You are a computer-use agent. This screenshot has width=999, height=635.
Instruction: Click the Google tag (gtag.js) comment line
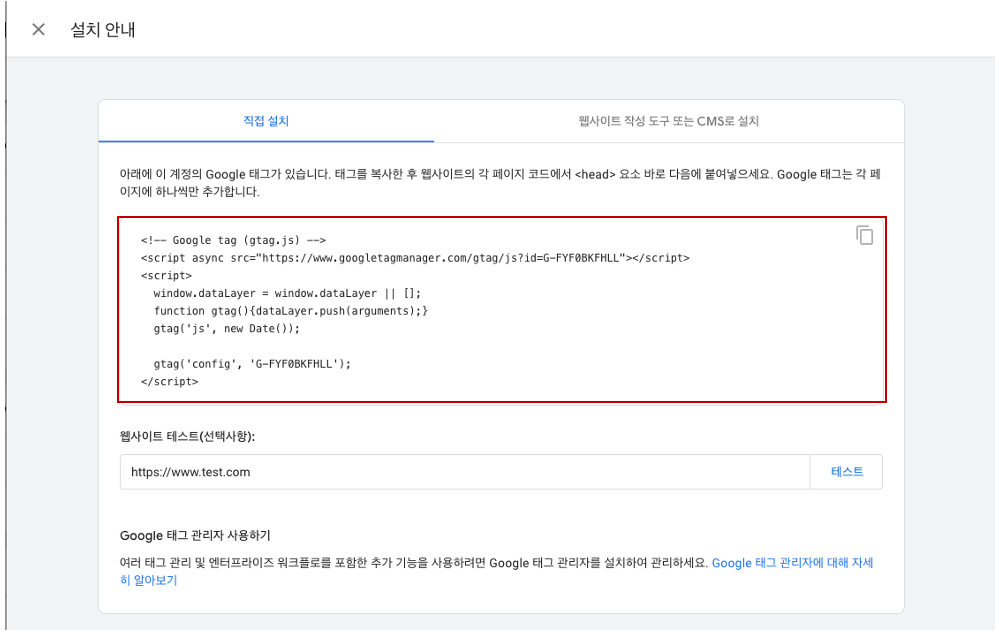click(233, 240)
